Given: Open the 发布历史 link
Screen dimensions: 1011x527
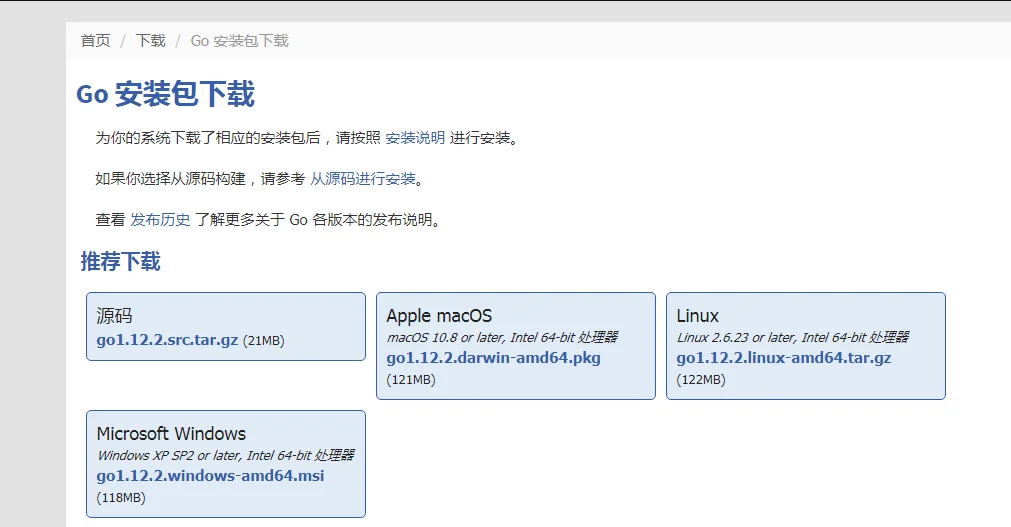Looking at the screenshot, I should 161,219.
